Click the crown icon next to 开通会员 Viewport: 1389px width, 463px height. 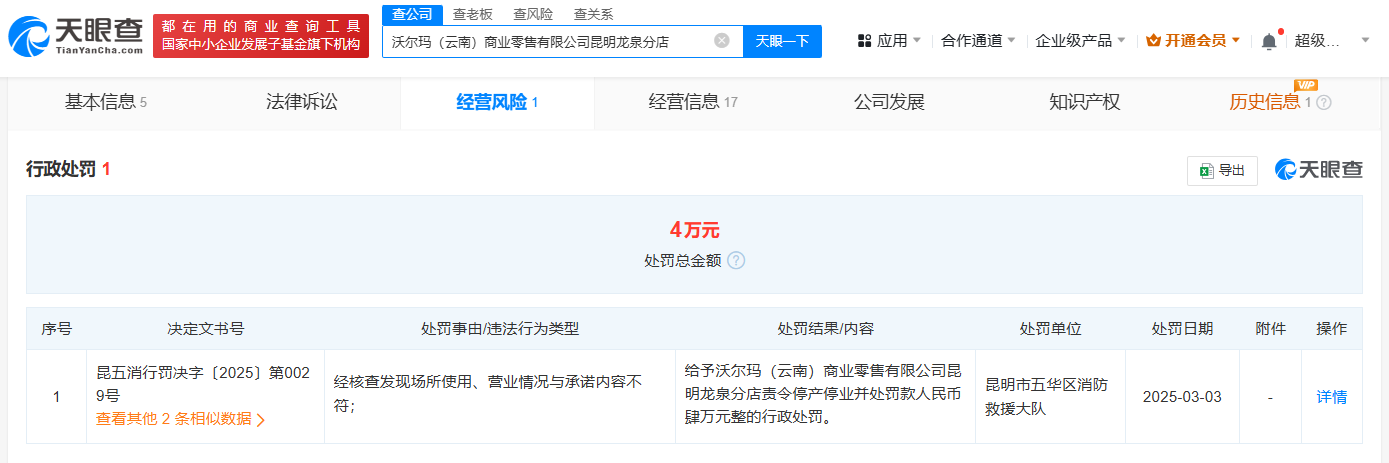click(x=1154, y=41)
